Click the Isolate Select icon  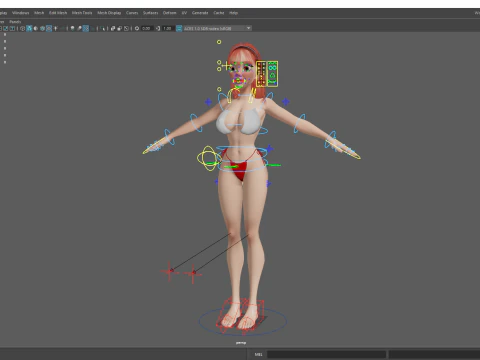coord(102,28)
